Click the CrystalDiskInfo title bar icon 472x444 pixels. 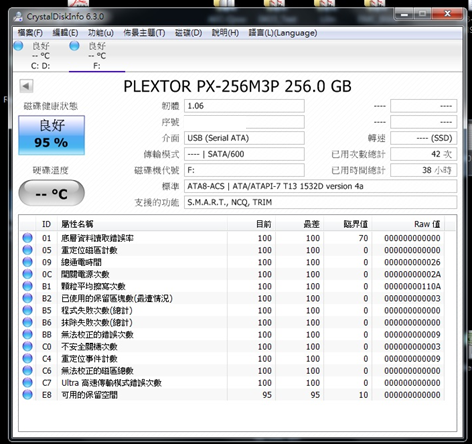(x=18, y=16)
